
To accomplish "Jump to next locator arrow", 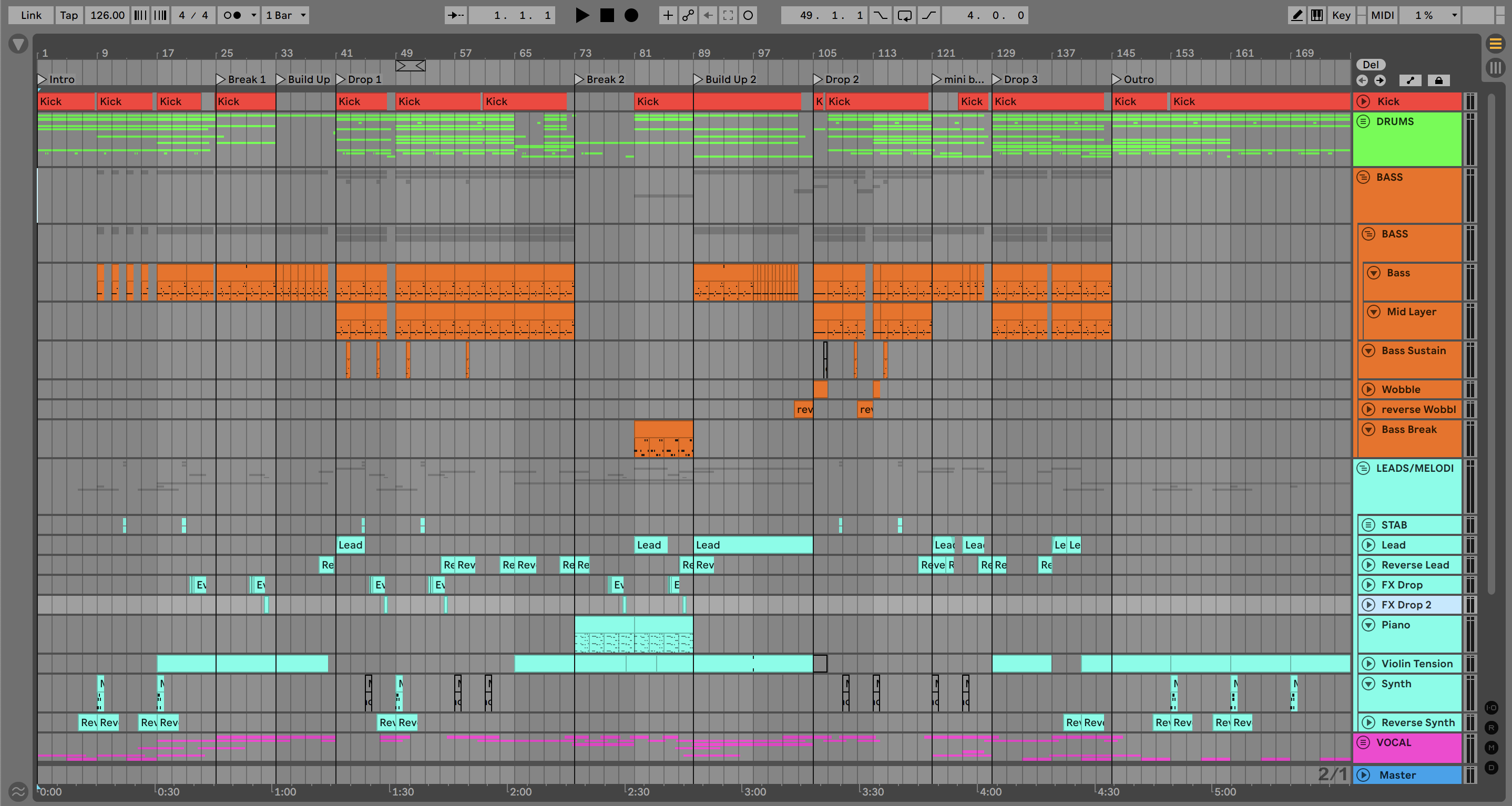I will coord(1380,80).
